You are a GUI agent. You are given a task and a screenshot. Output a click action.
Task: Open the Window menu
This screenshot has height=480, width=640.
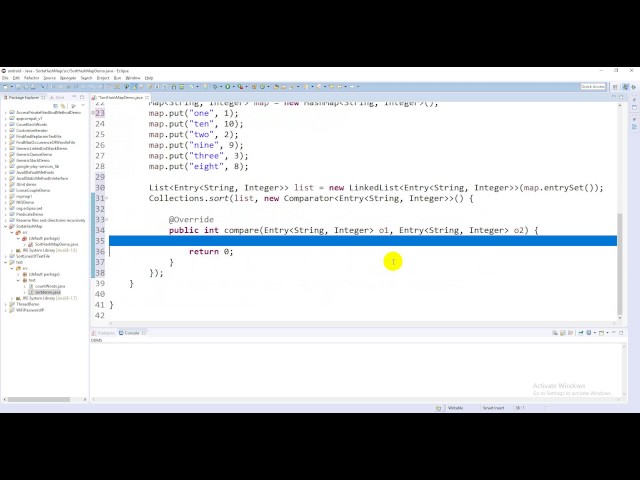[x=133, y=78]
